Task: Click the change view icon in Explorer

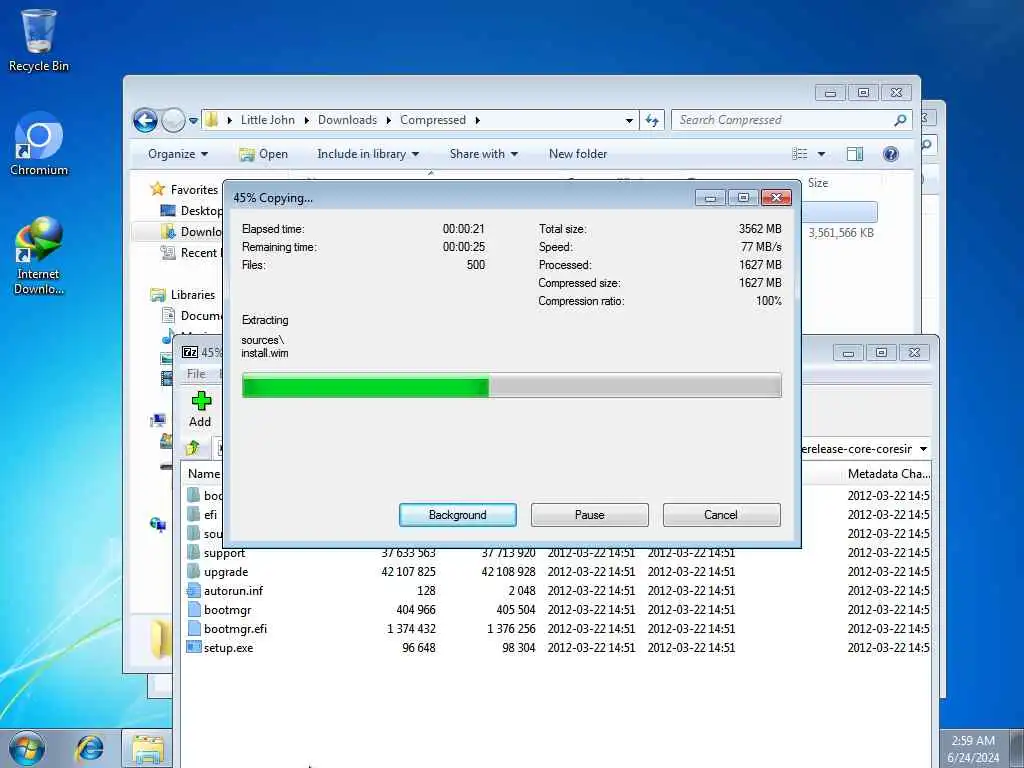Action: click(x=799, y=154)
